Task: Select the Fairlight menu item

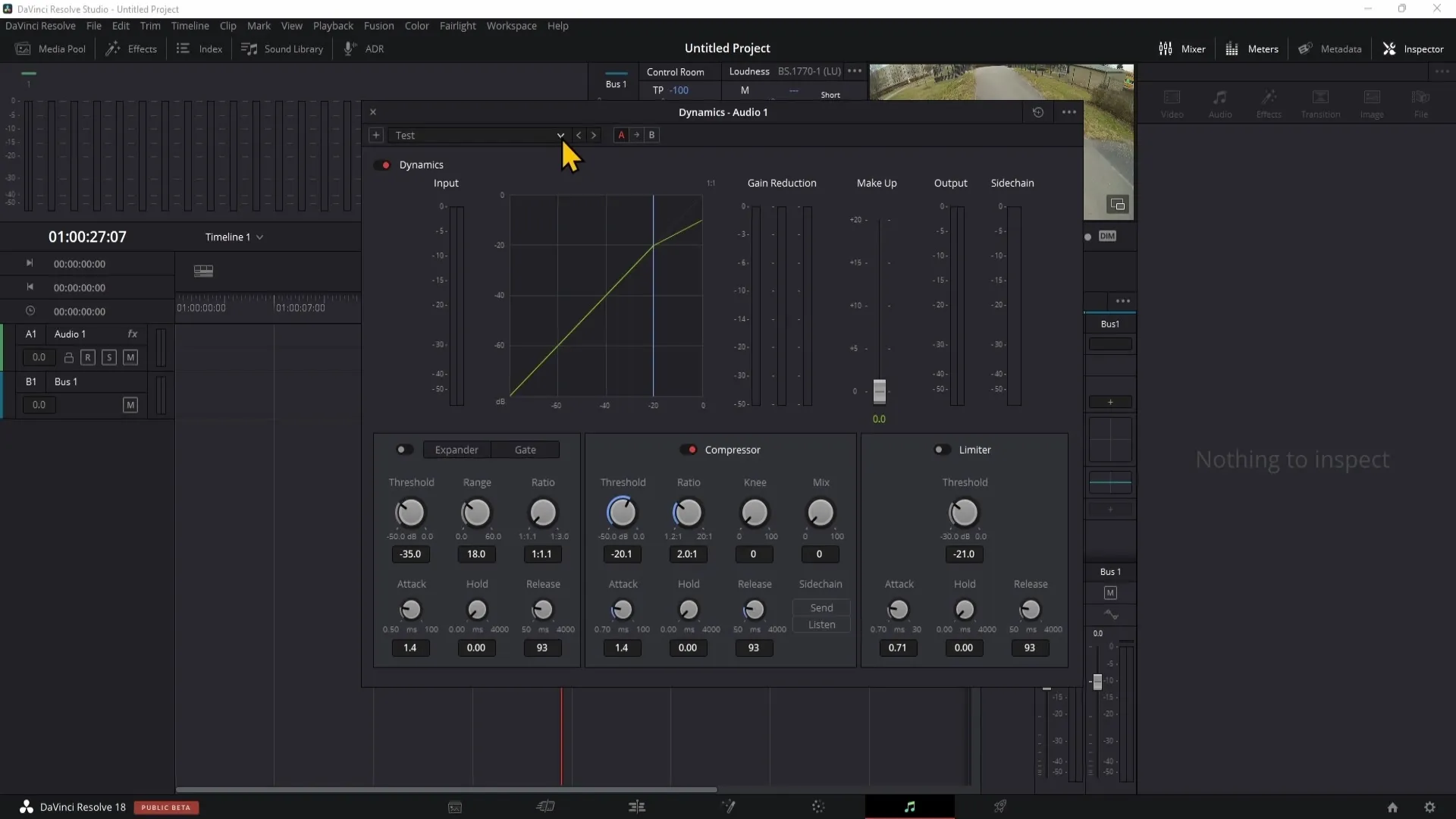Action: pyautogui.click(x=458, y=25)
